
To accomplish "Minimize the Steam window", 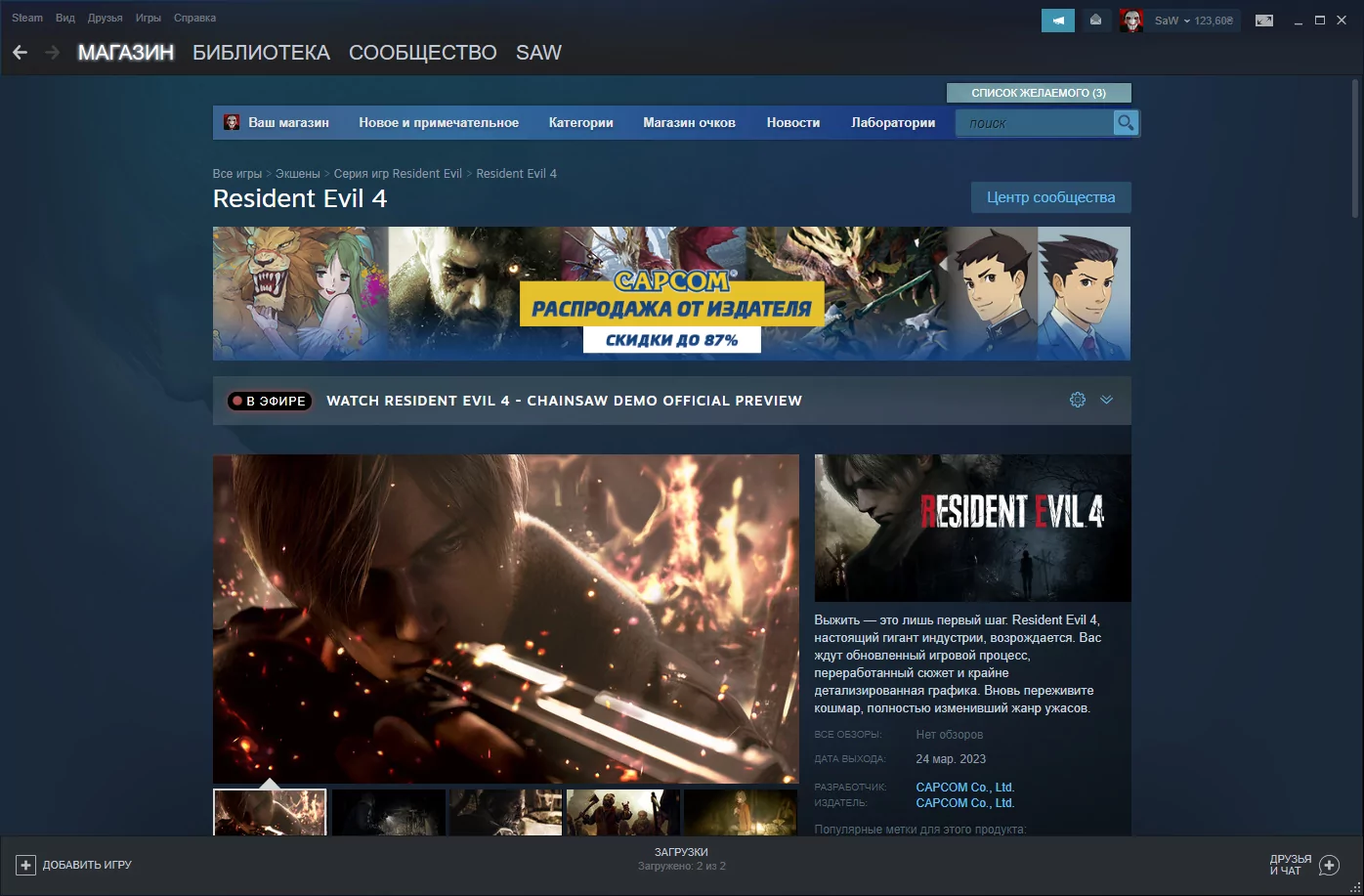I will click(x=1299, y=21).
